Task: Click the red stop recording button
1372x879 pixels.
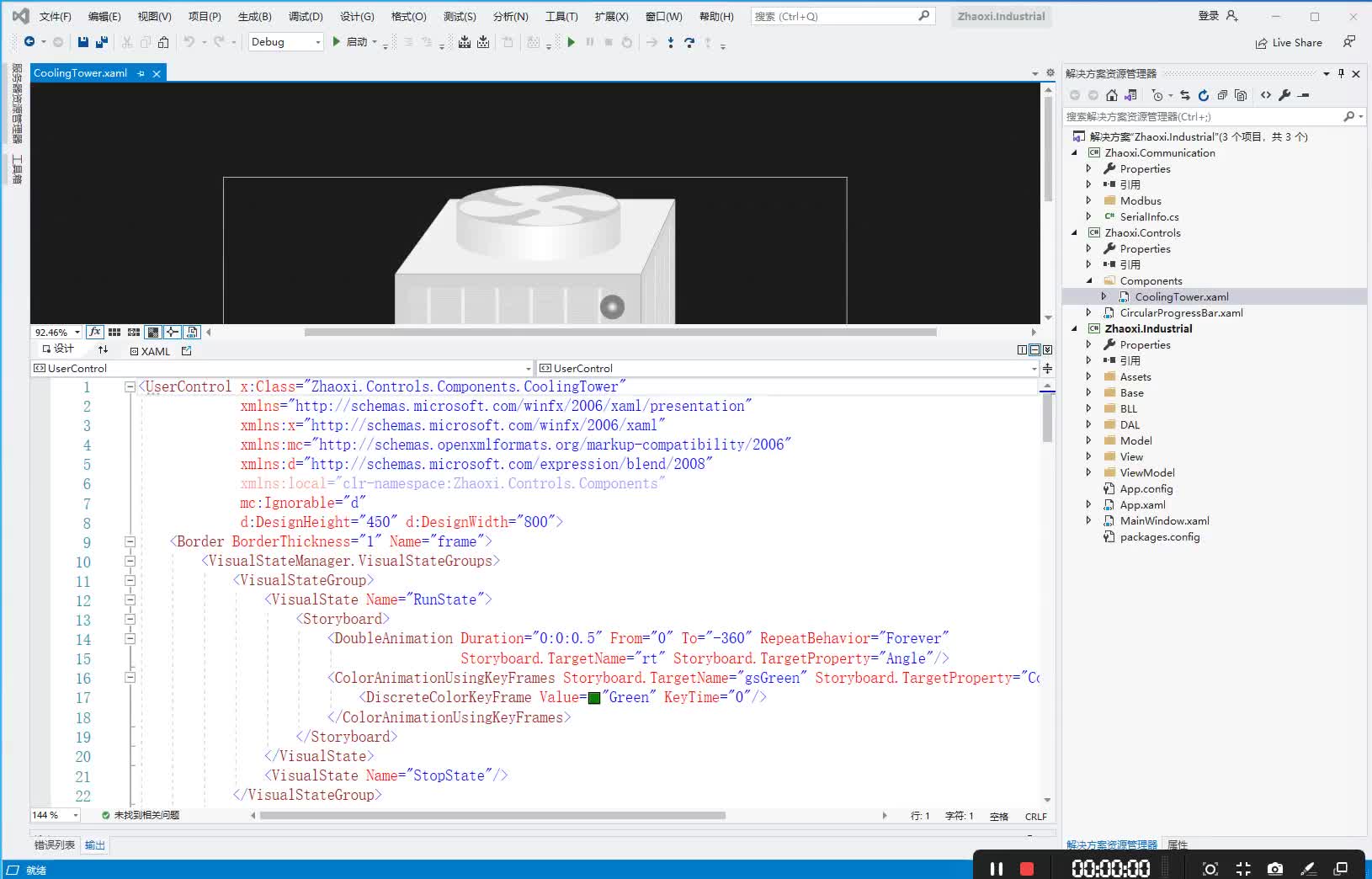Action: tap(1027, 868)
